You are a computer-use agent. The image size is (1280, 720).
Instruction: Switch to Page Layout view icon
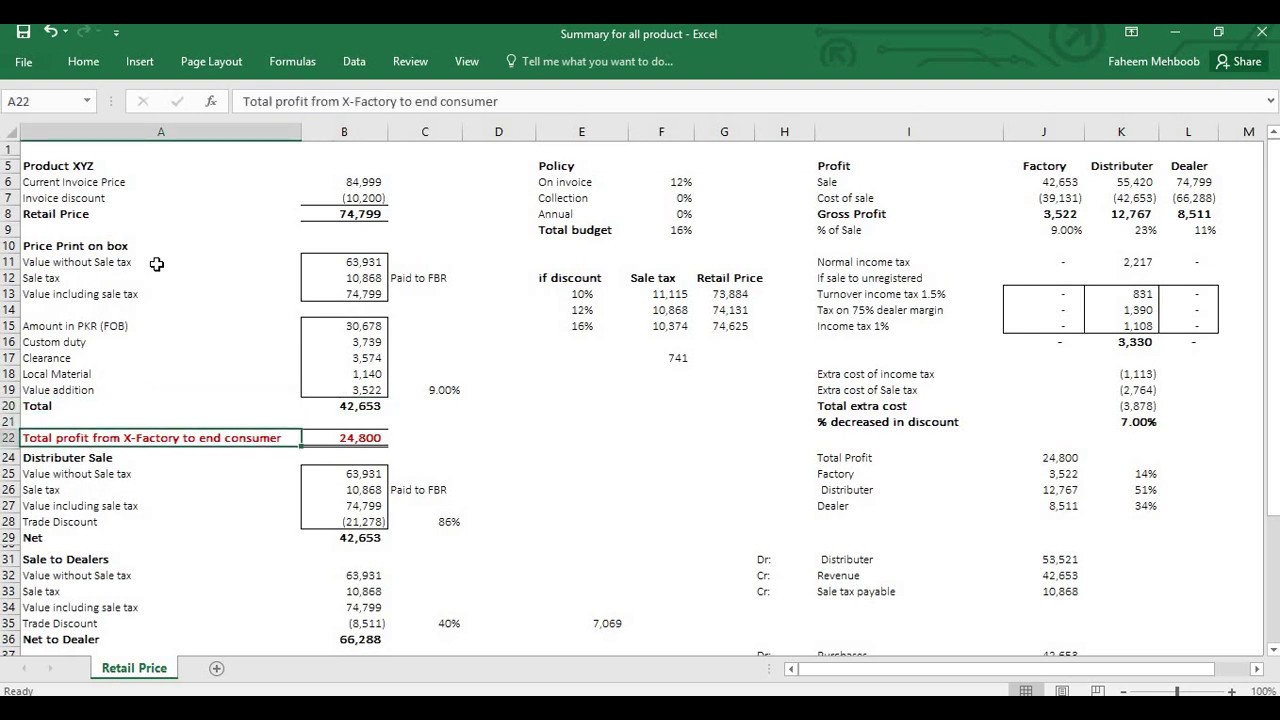(x=1062, y=691)
